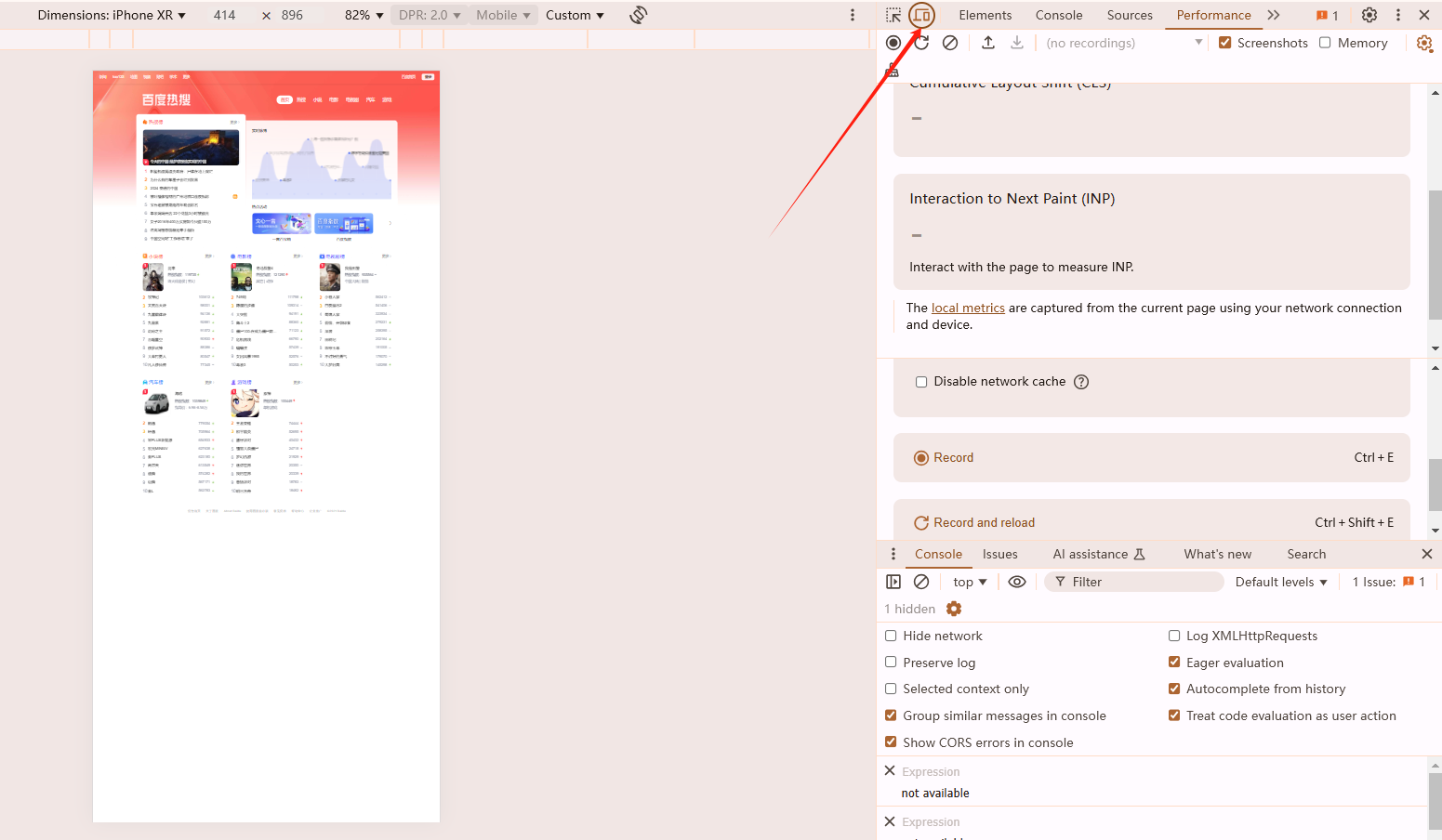Click the issues counter badge in toolbar
1442x840 pixels.
pos(1327,15)
